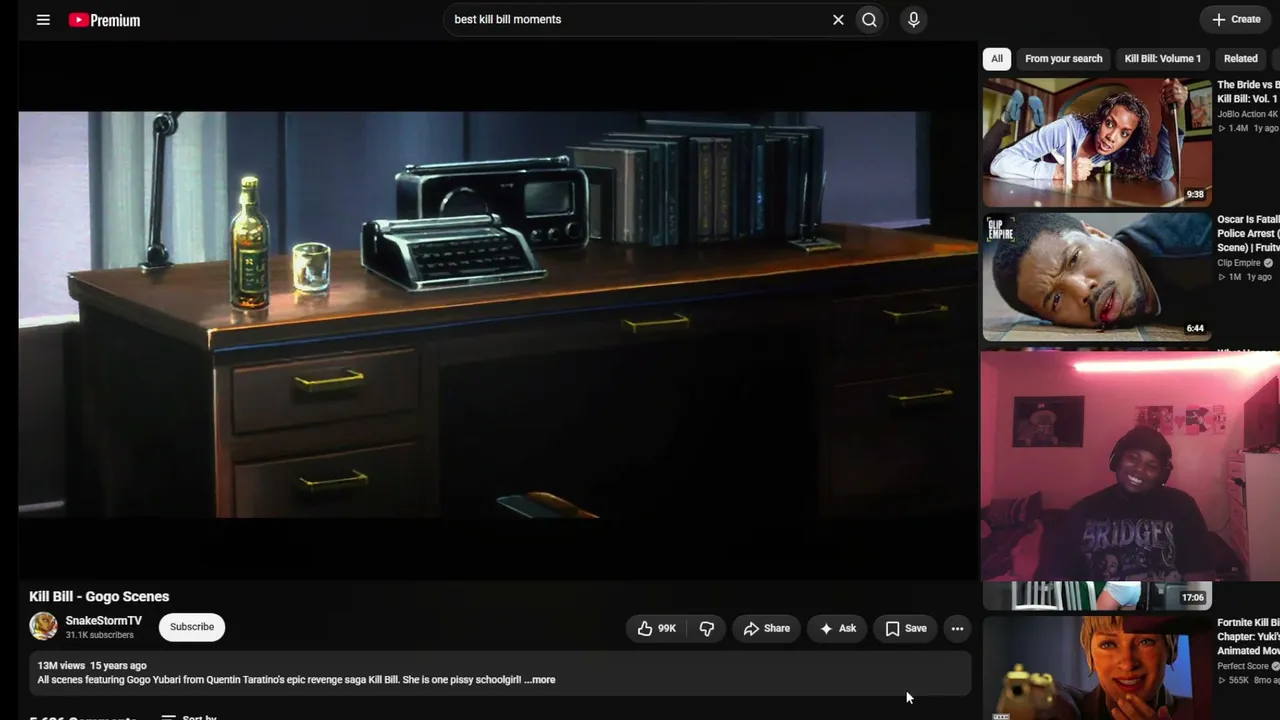Open the Perfect Score channel name
The height and width of the screenshot is (720, 1280).
point(1243,666)
